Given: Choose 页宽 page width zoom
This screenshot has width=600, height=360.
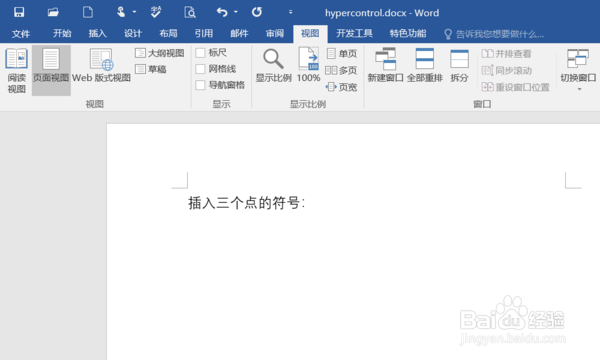Looking at the screenshot, I should (x=341, y=87).
